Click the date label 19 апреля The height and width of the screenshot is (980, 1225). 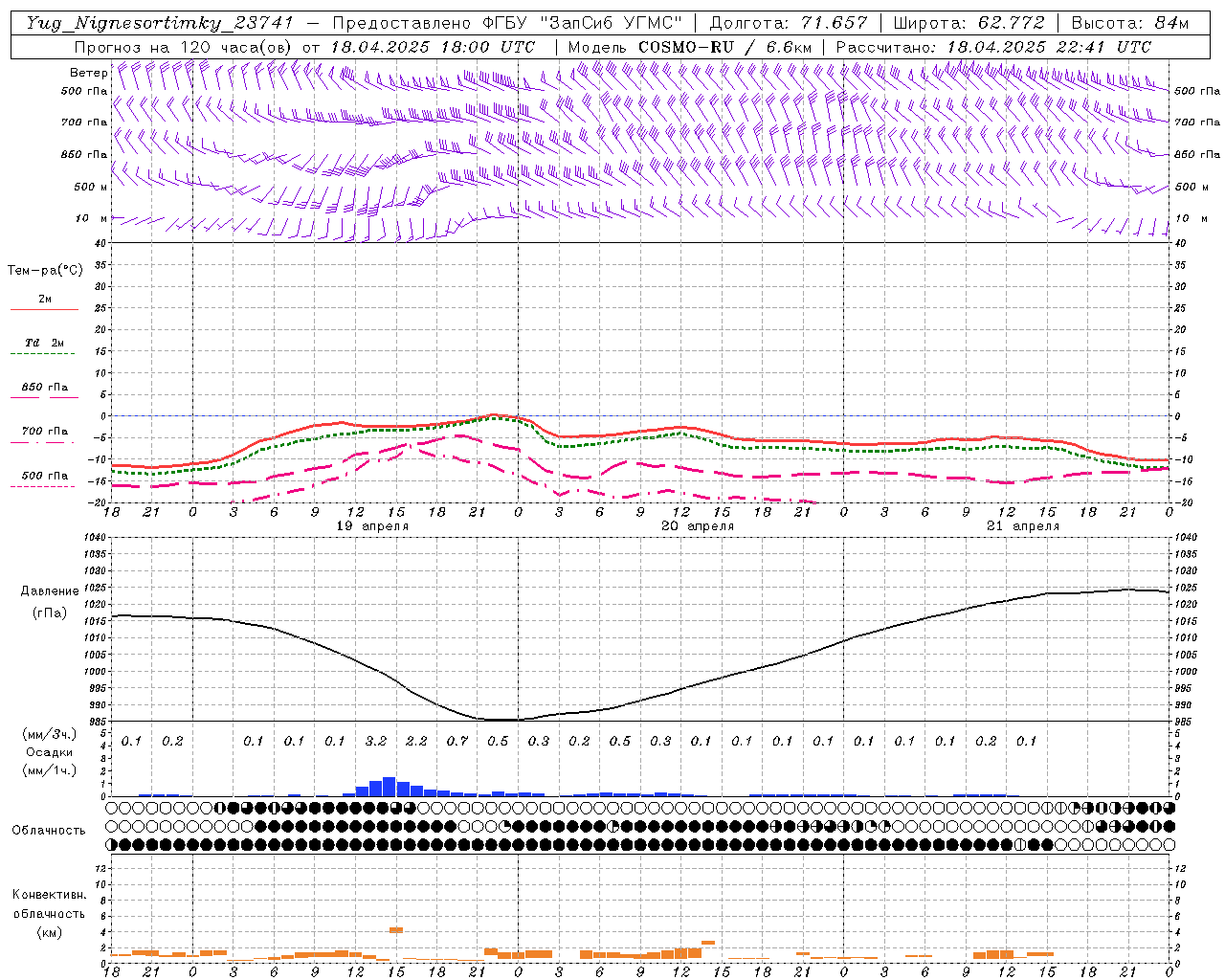[x=372, y=526]
